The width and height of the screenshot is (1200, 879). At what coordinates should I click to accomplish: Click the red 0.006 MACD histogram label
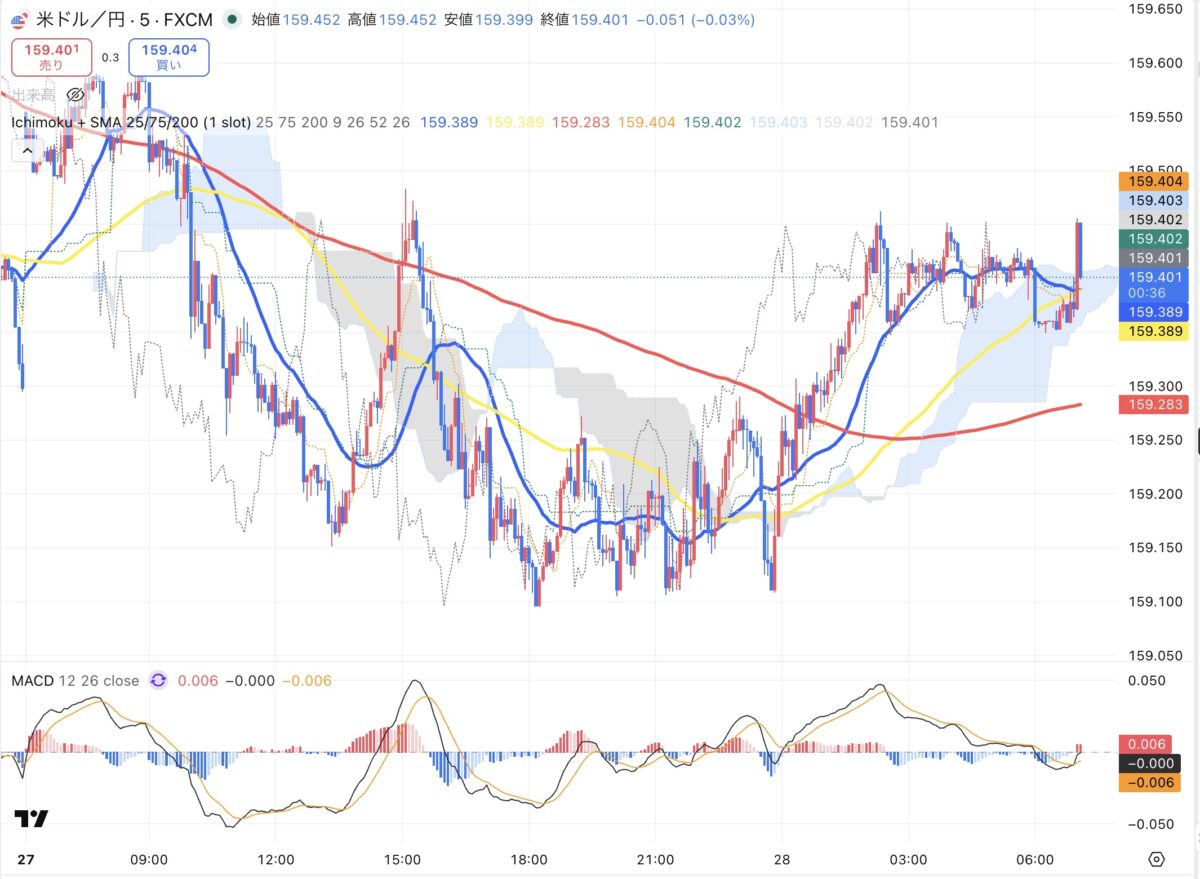point(1156,744)
